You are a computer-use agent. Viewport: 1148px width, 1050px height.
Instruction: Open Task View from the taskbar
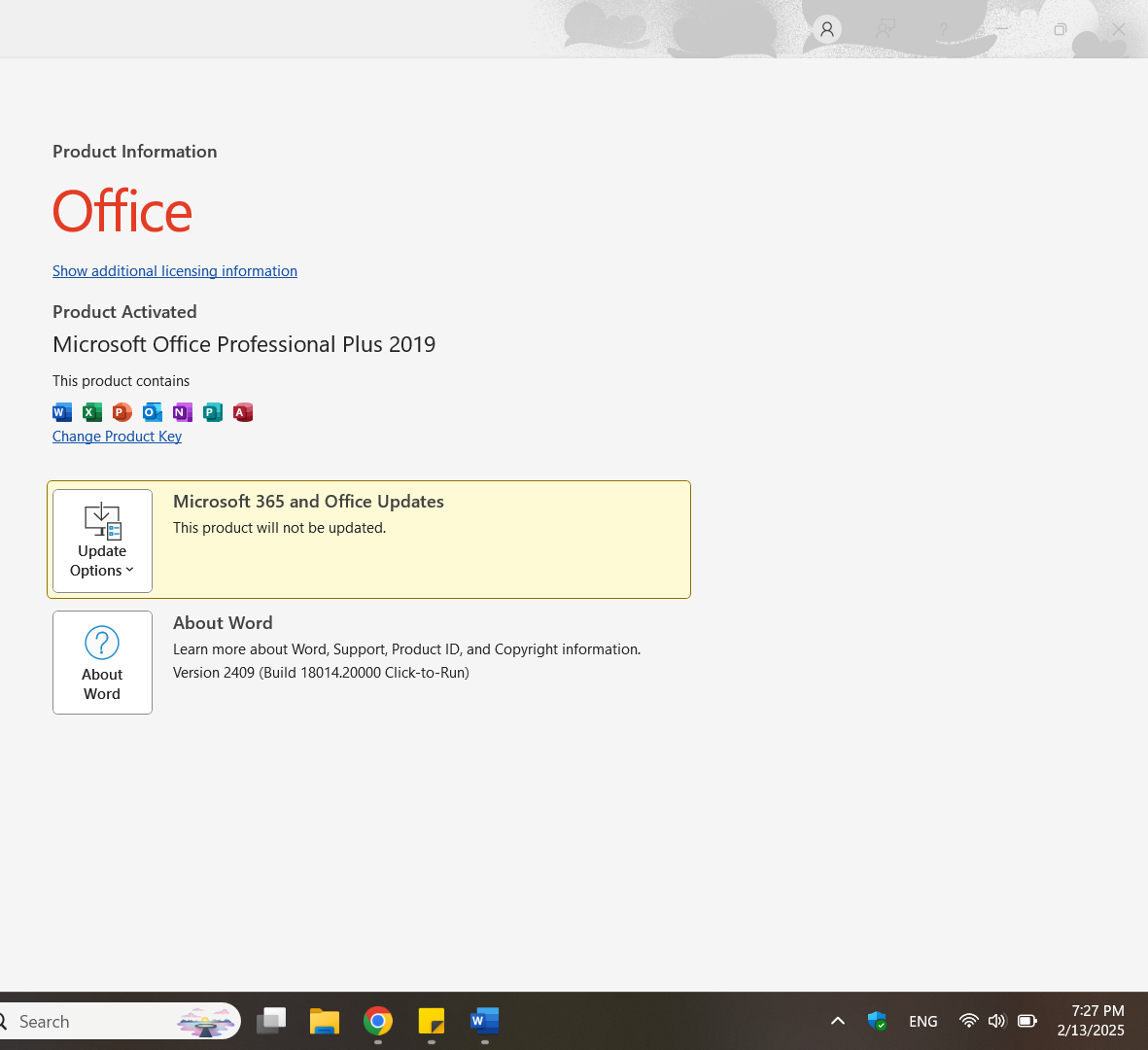pyautogui.click(x=271, y=1021)
